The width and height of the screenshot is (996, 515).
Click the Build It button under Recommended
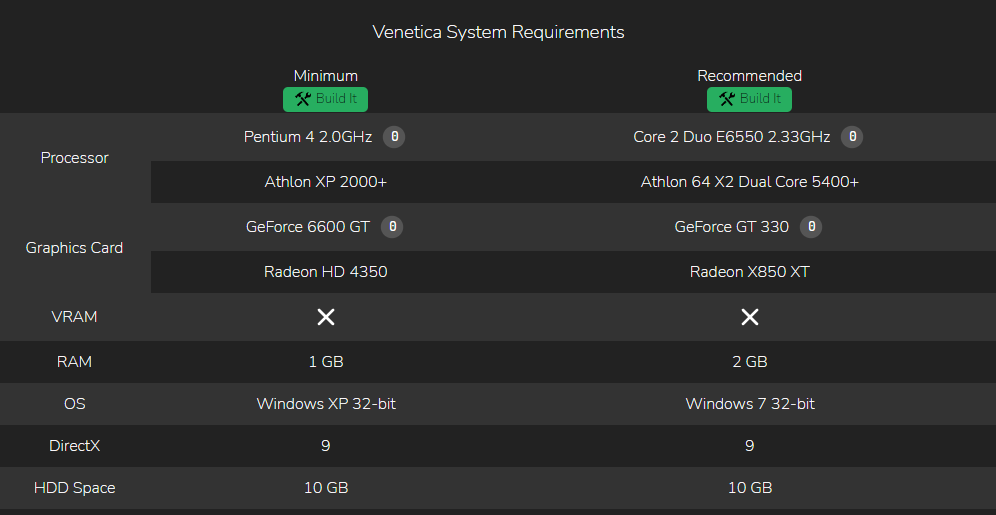click(749, 99)
